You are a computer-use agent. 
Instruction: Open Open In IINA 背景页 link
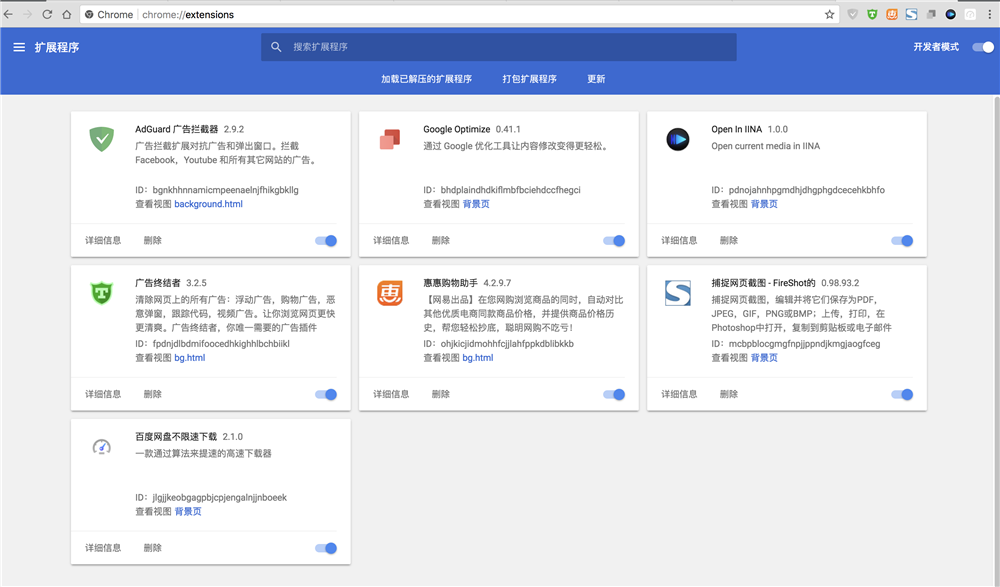[765, 204]
